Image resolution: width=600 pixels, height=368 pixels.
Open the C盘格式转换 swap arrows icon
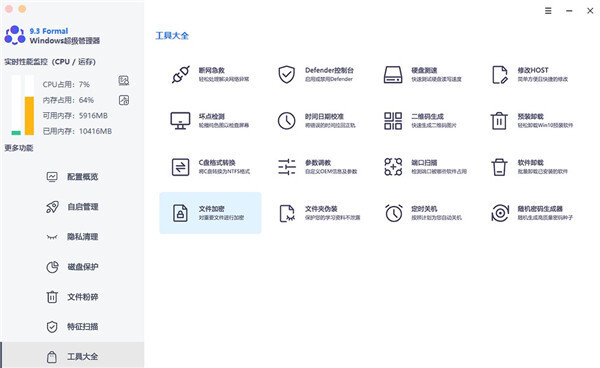pyautogui.click(x=180, y=167)
